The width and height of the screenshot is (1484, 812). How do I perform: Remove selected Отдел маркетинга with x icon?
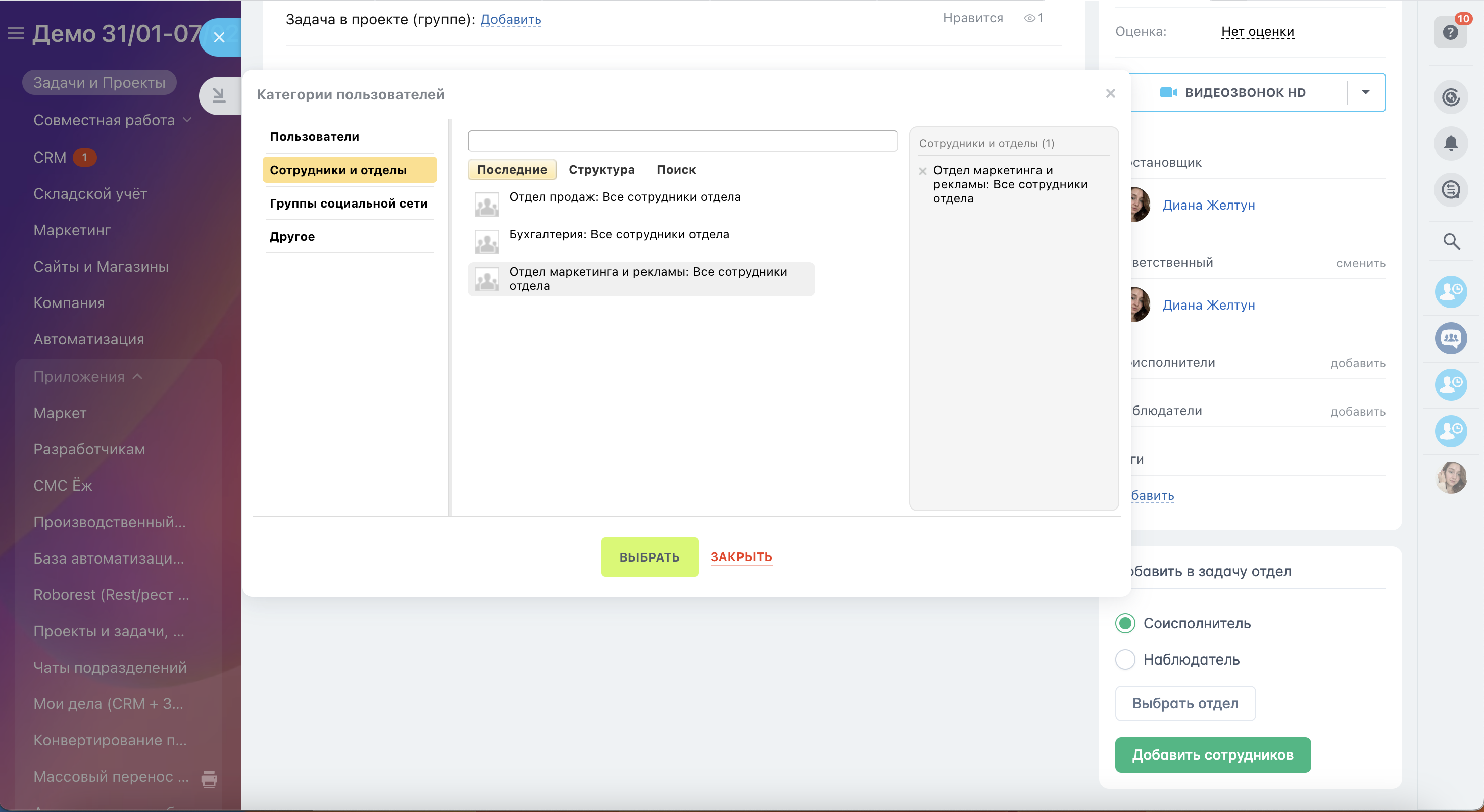(x=922, y=171)
